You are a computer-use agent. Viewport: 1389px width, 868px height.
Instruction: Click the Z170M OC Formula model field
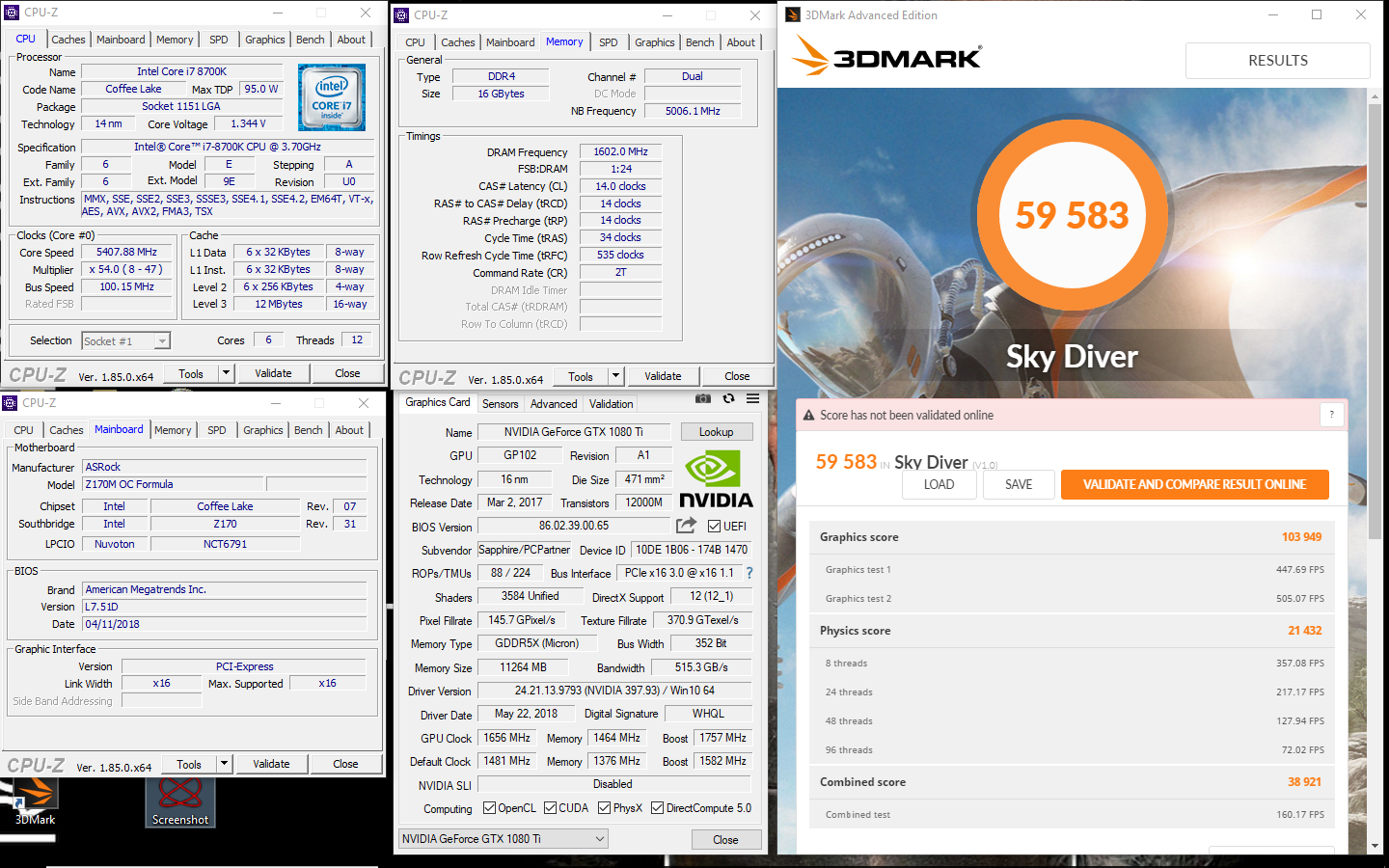coord(173,484)
